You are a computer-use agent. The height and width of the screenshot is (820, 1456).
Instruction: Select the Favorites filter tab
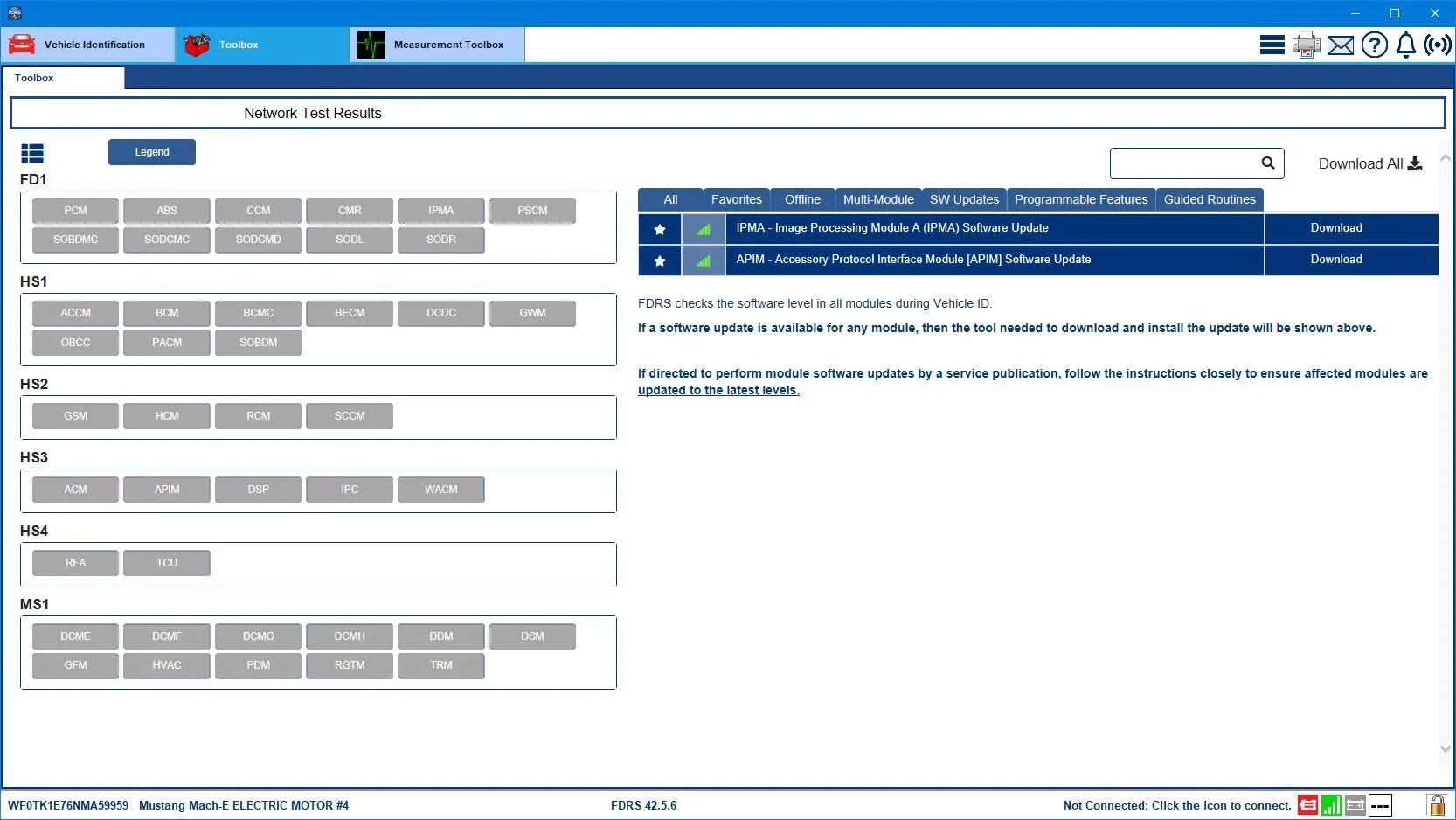tap(736, 199)
